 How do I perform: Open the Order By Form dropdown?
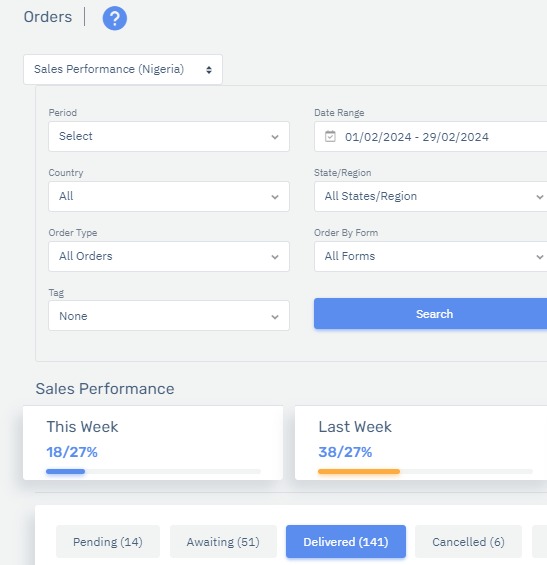[x=431, y=256]
